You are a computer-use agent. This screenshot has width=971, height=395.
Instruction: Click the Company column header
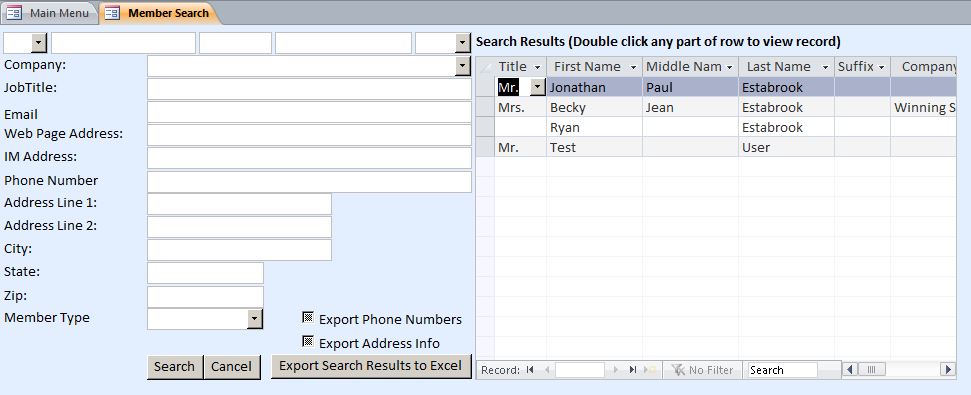point(924,67)
